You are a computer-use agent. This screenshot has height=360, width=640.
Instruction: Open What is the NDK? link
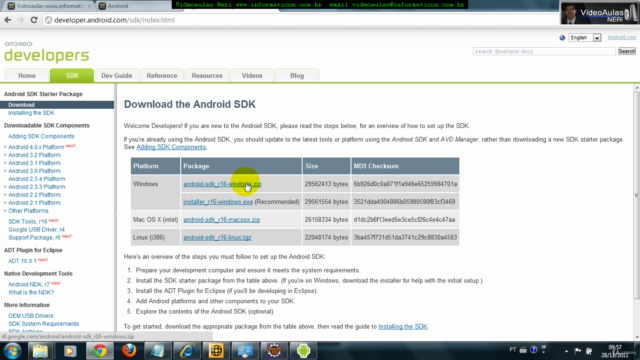point(31,292)
